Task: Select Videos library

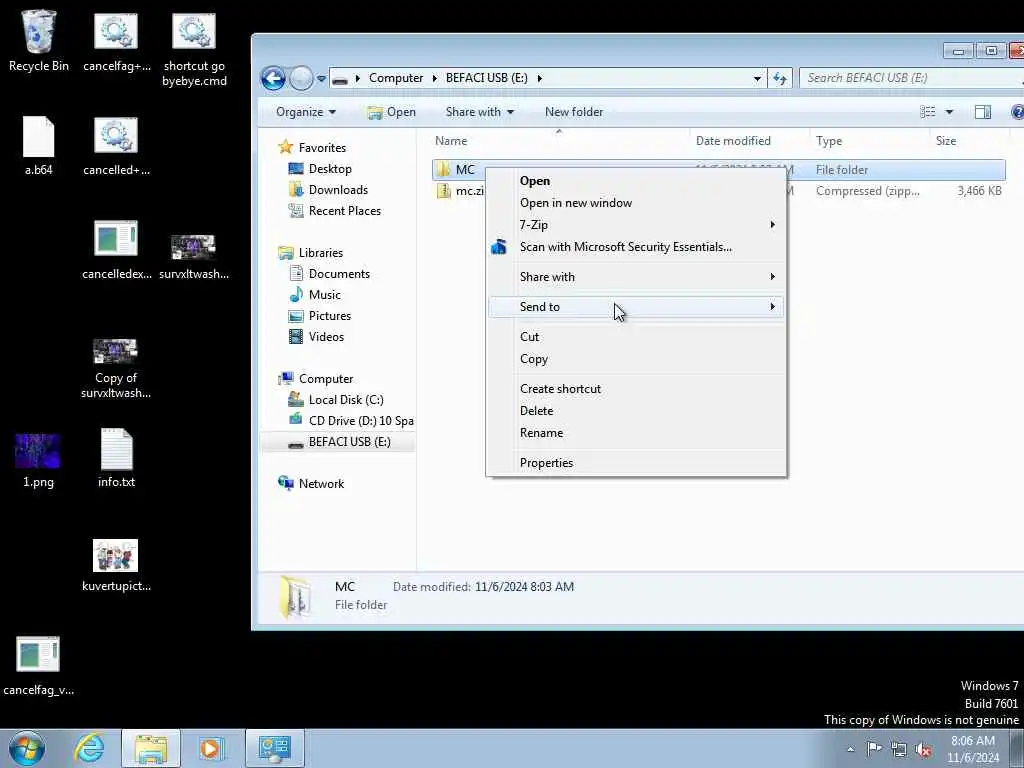Action: pyautogui.click(x=326, y=336)
